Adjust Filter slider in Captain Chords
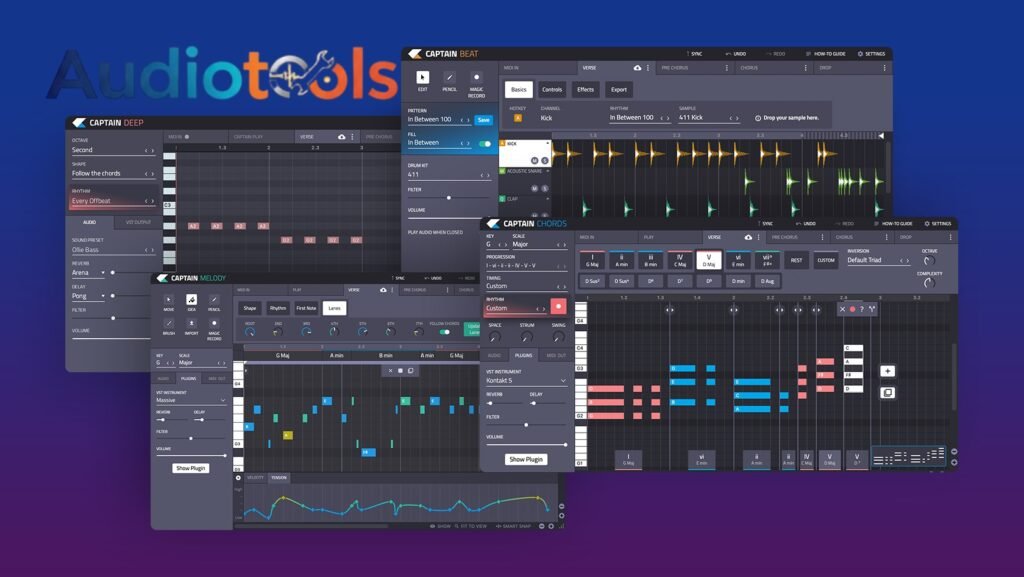The height and width of the screenshot is (577, 1024). [526, 425]
